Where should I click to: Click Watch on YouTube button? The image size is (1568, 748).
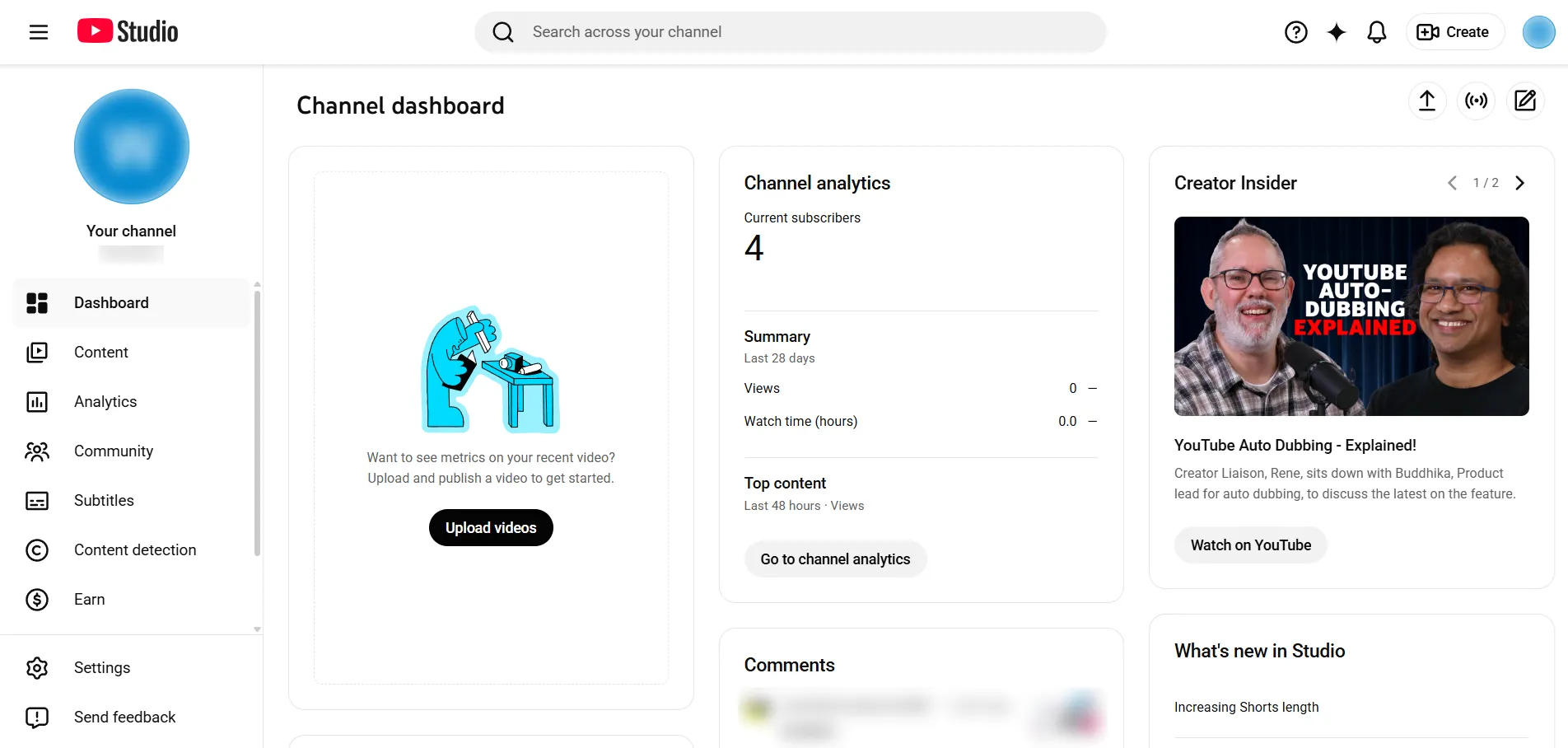(x=1250, y=545)
